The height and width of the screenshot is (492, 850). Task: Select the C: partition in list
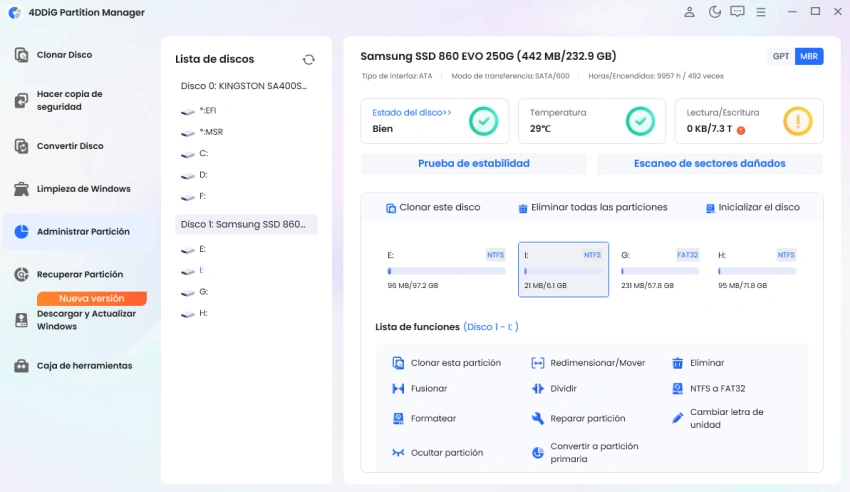[x=246, y=153]
